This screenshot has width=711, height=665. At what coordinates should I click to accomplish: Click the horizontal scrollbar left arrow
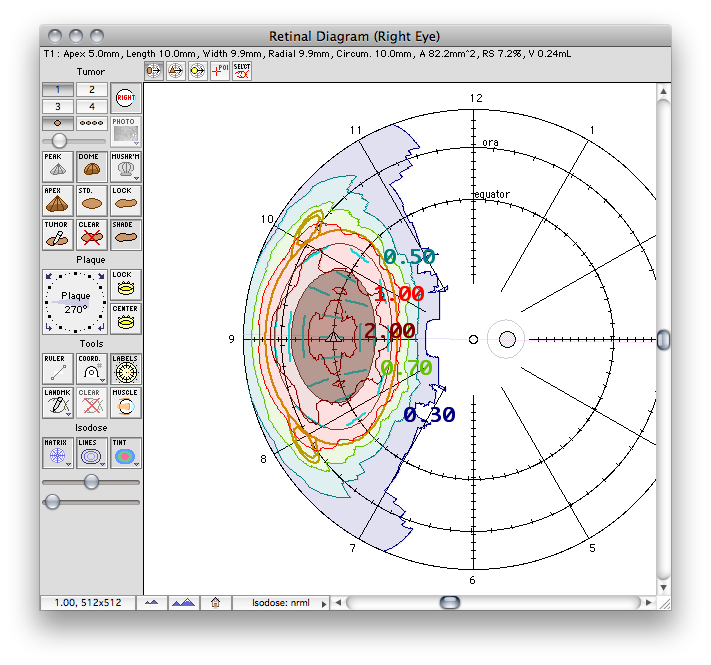pyautogui.click(x=338, y=603)
